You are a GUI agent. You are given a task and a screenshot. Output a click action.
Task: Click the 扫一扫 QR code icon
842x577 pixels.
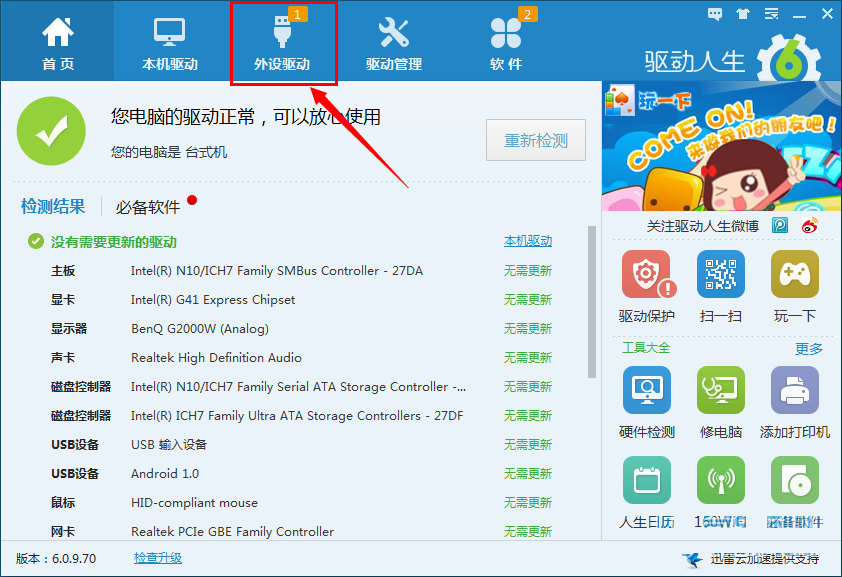tap(720, 275)
